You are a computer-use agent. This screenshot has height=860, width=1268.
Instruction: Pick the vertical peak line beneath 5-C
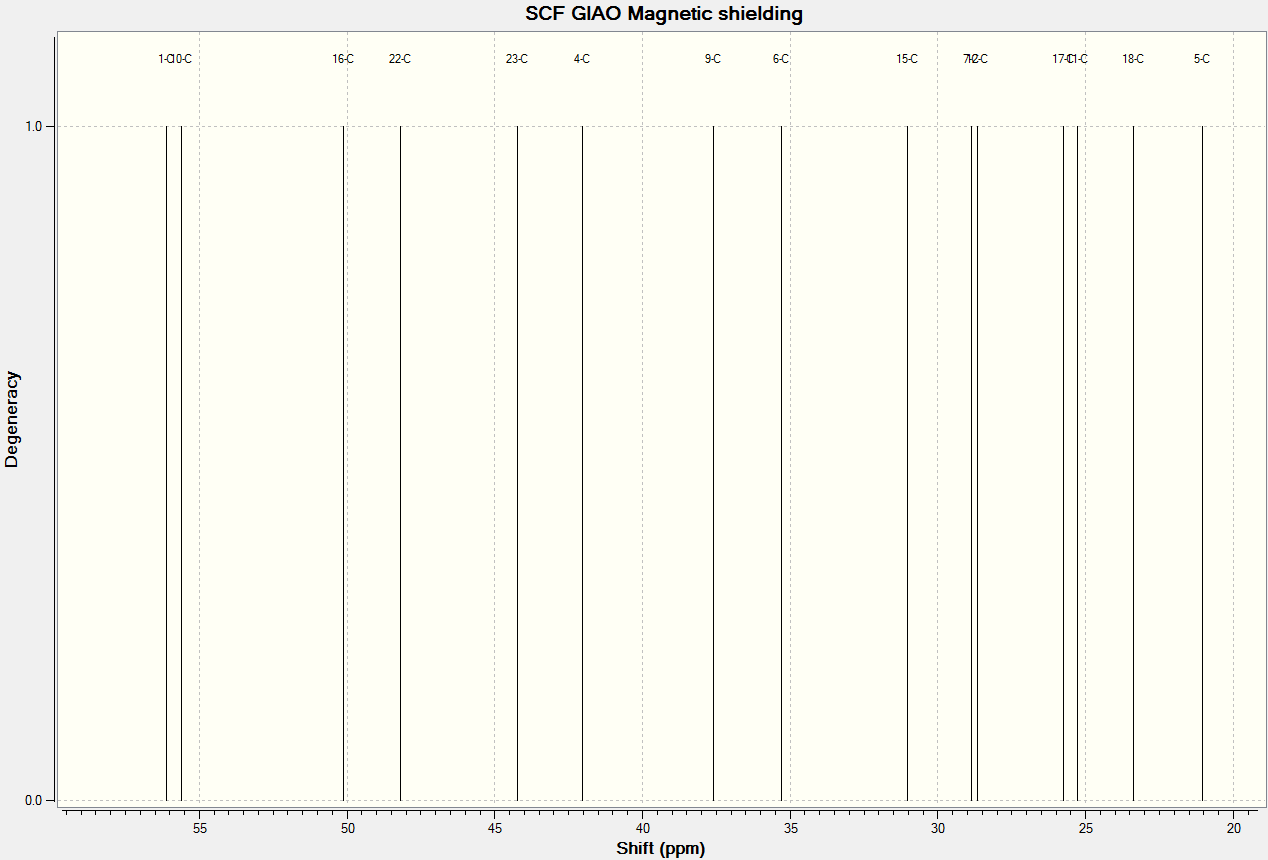(x=1202, y=463)
